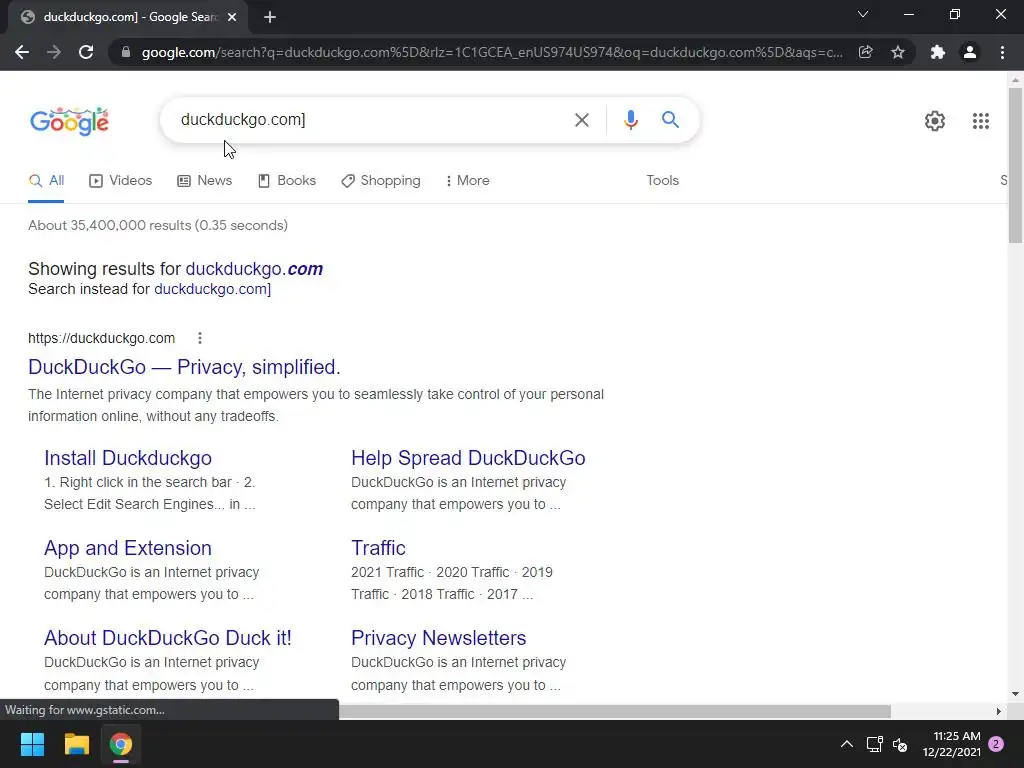Open About DuckDuckGo Duck it! sitelink
1024x768 pixels.
[168, 638]
